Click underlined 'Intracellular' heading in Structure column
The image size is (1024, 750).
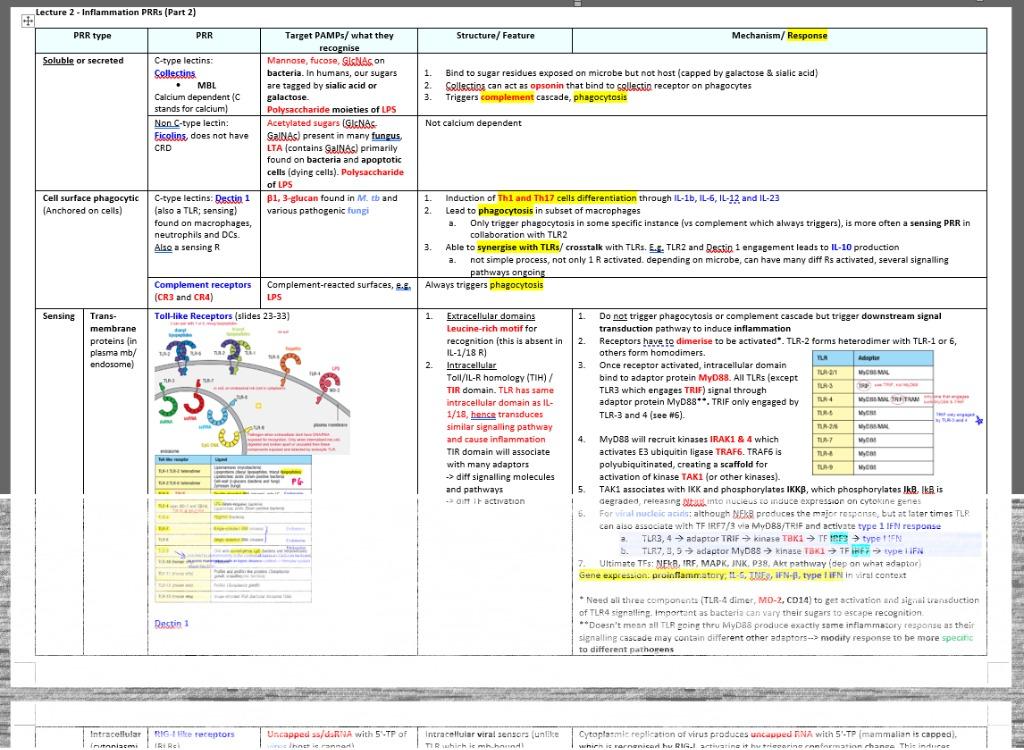point(472,366)
